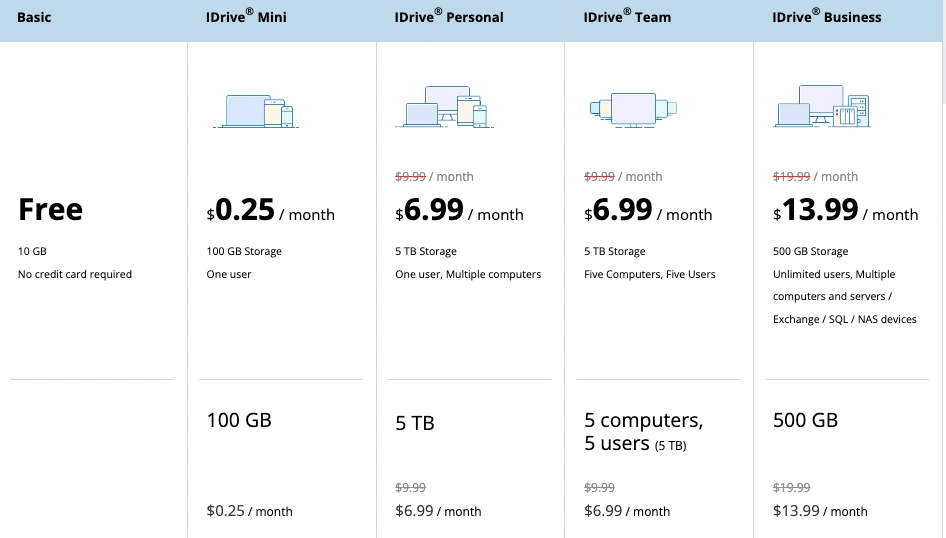Click the IDrive Personal devices illustration
Viewport: 946px width, 538px height.
point(446,107)
